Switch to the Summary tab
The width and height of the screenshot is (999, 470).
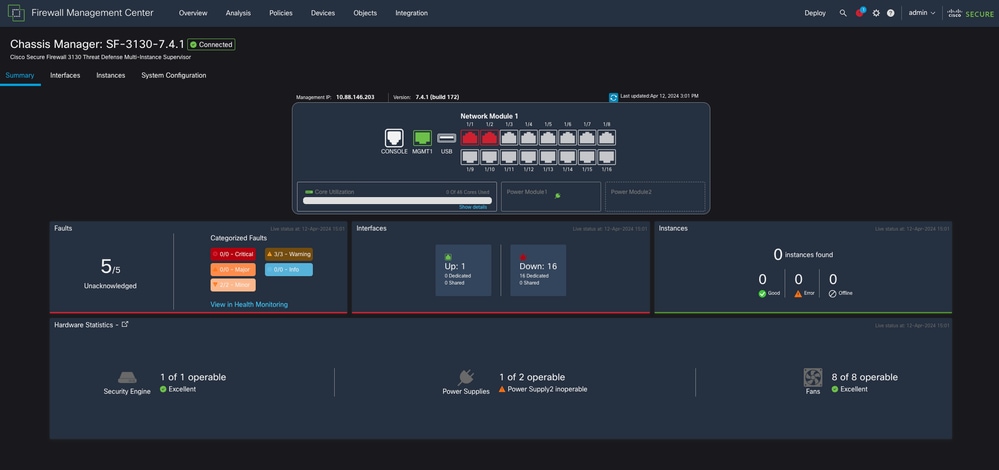pyautogui.click(x=20, y=75)
